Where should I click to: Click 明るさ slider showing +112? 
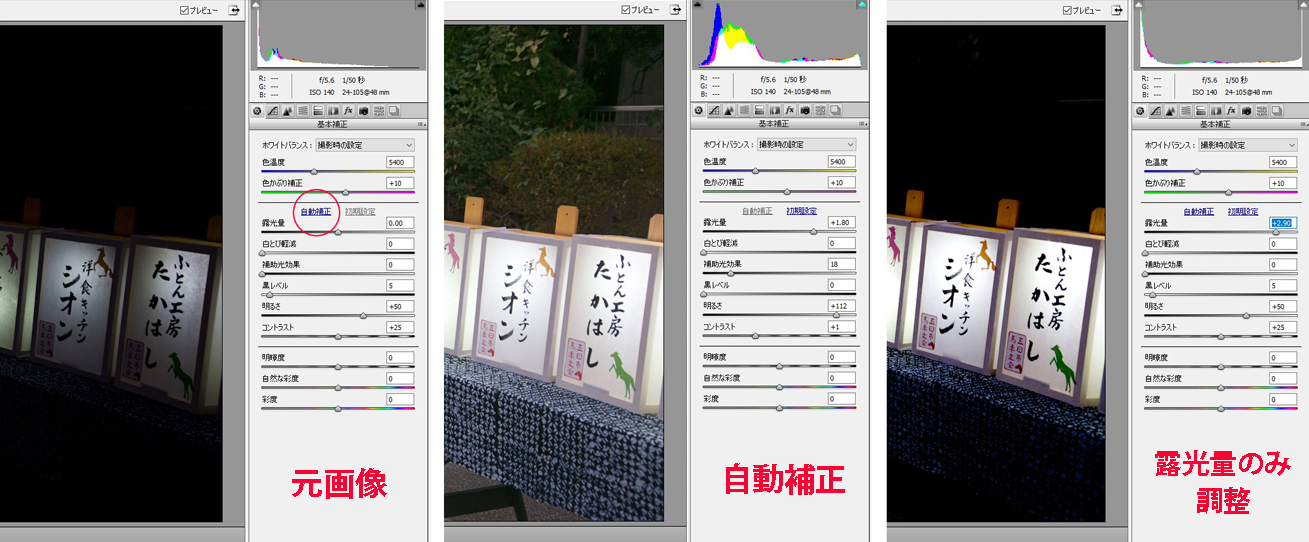[835, 315]
